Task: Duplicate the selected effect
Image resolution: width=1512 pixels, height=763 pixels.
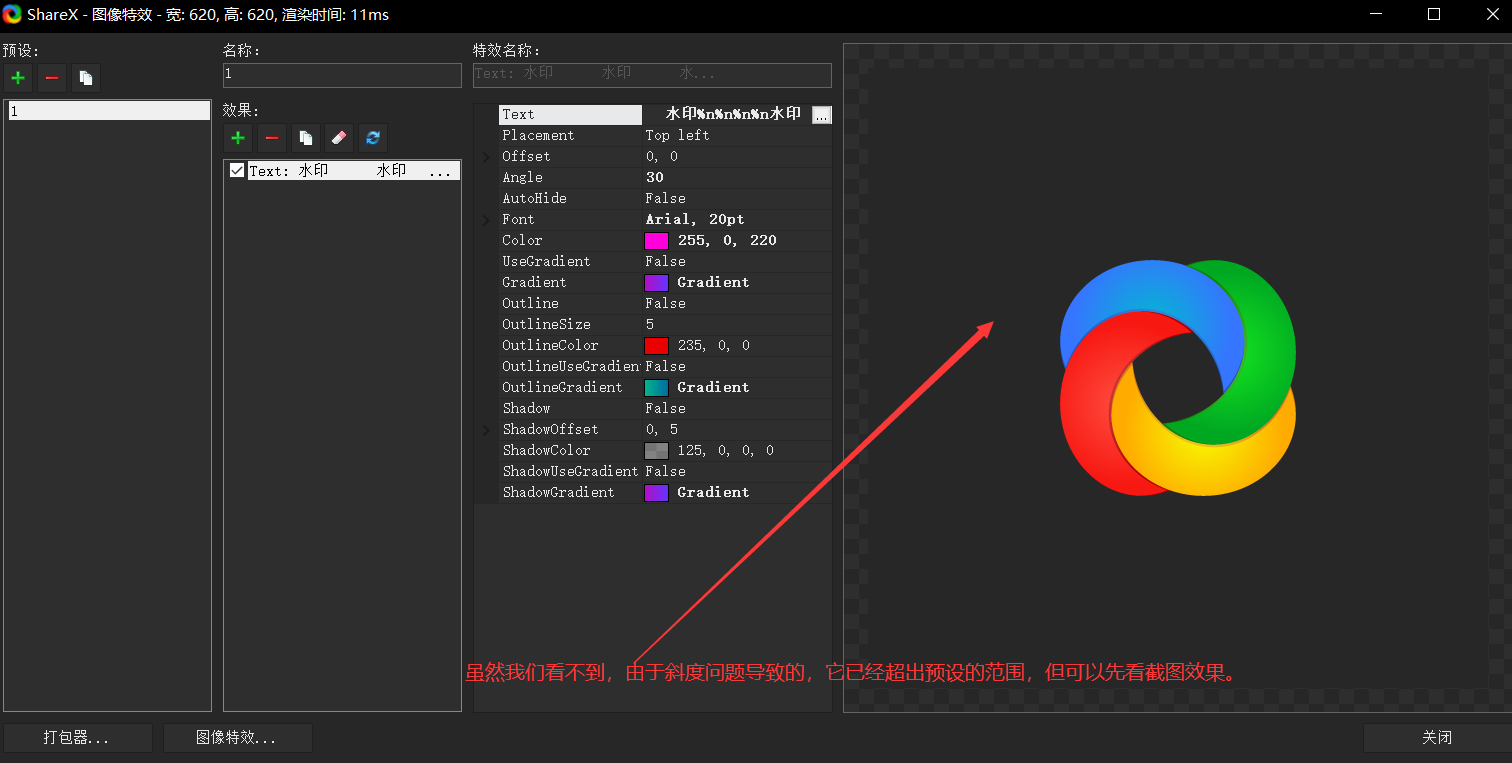Action: [x=306, y=138]
